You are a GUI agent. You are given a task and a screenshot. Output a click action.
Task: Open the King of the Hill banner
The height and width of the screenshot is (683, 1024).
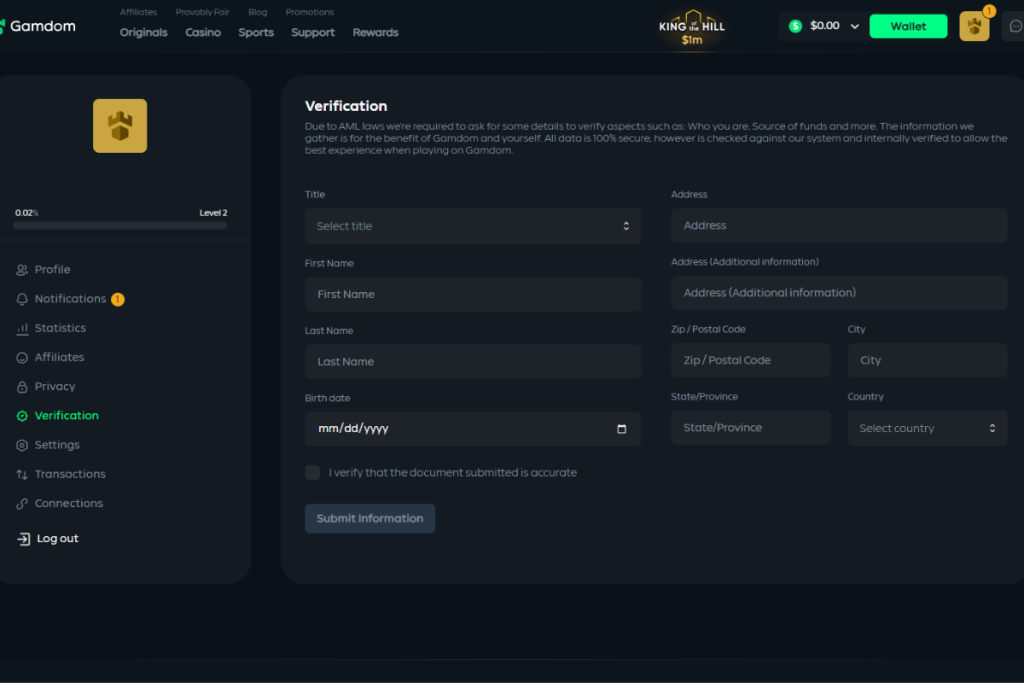[x=692, y=27]
